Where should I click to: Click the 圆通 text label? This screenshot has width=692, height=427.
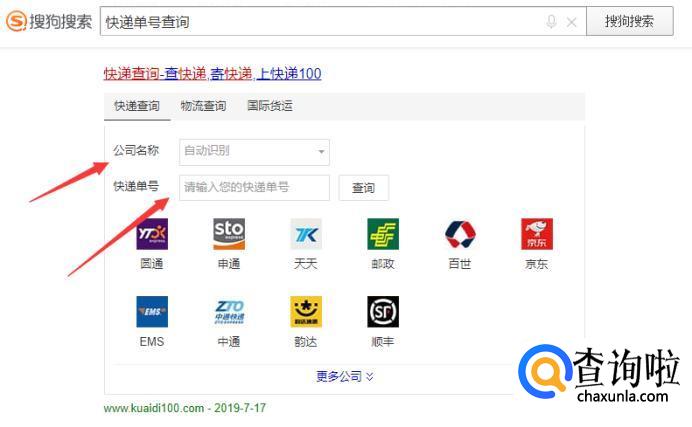[x=152, y=264]
